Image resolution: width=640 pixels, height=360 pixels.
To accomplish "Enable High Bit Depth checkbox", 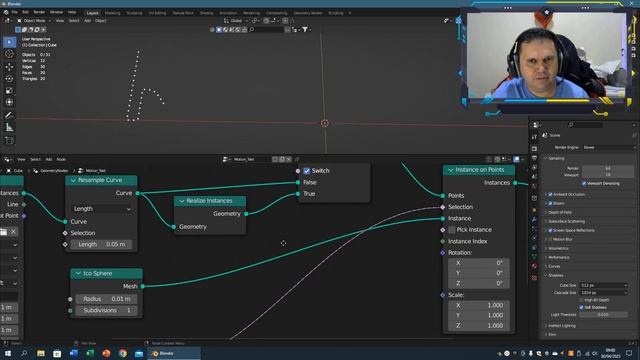I will click(x=582, y=300).
